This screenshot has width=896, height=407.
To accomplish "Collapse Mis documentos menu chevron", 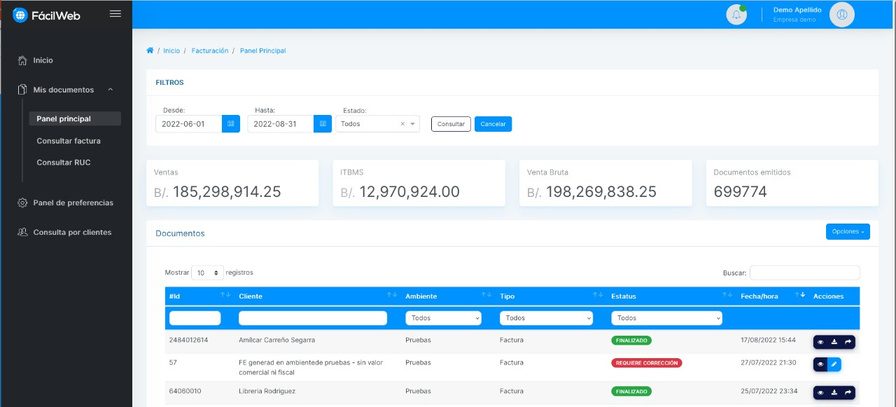I will click(x=110, y=90).
